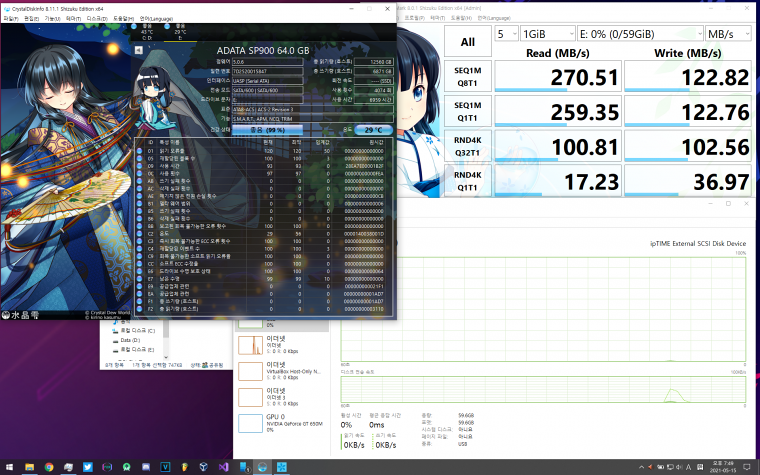Open the 테마(T) menu in CrystalDiskInfo

[73, 18]
